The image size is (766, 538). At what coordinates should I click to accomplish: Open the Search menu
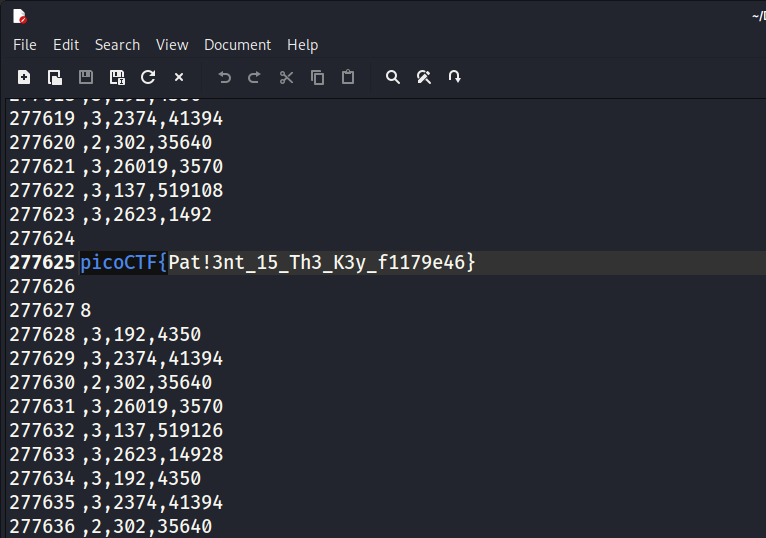pyautogui.click(x=117, y=45)
